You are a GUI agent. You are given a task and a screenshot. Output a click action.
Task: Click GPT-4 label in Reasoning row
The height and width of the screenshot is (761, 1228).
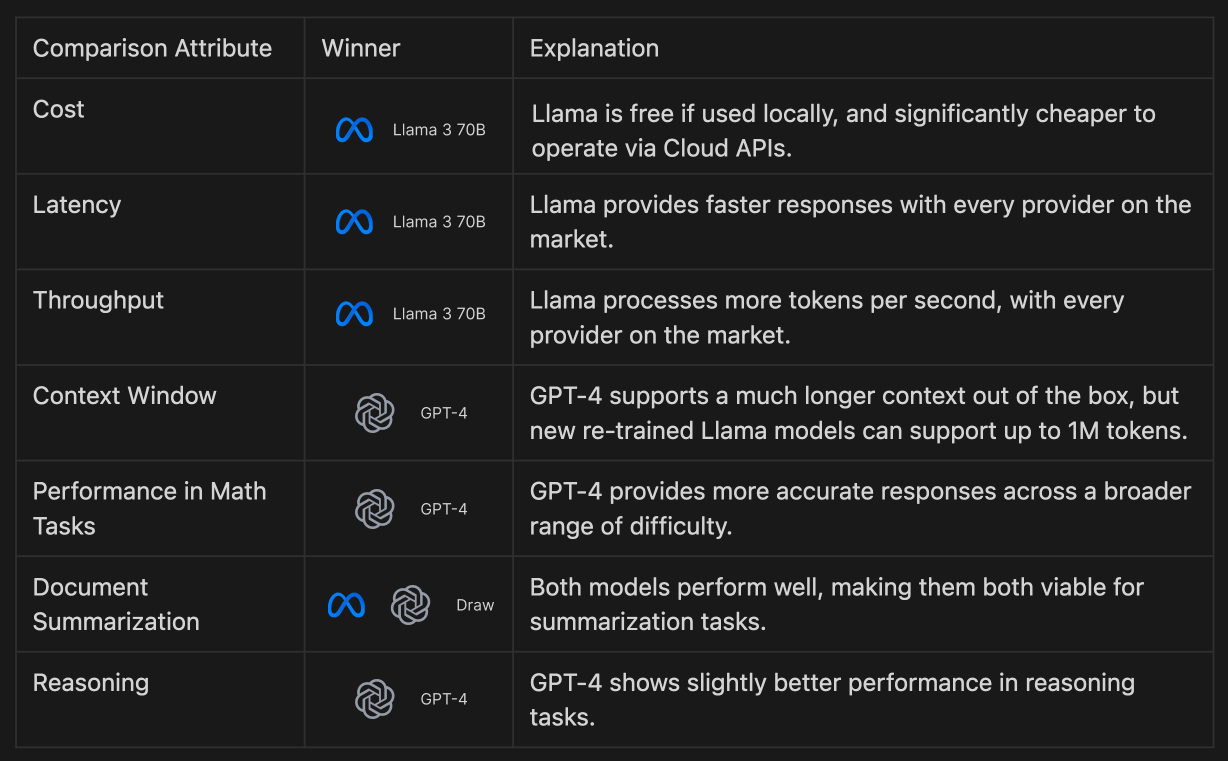tap(444, 699)
